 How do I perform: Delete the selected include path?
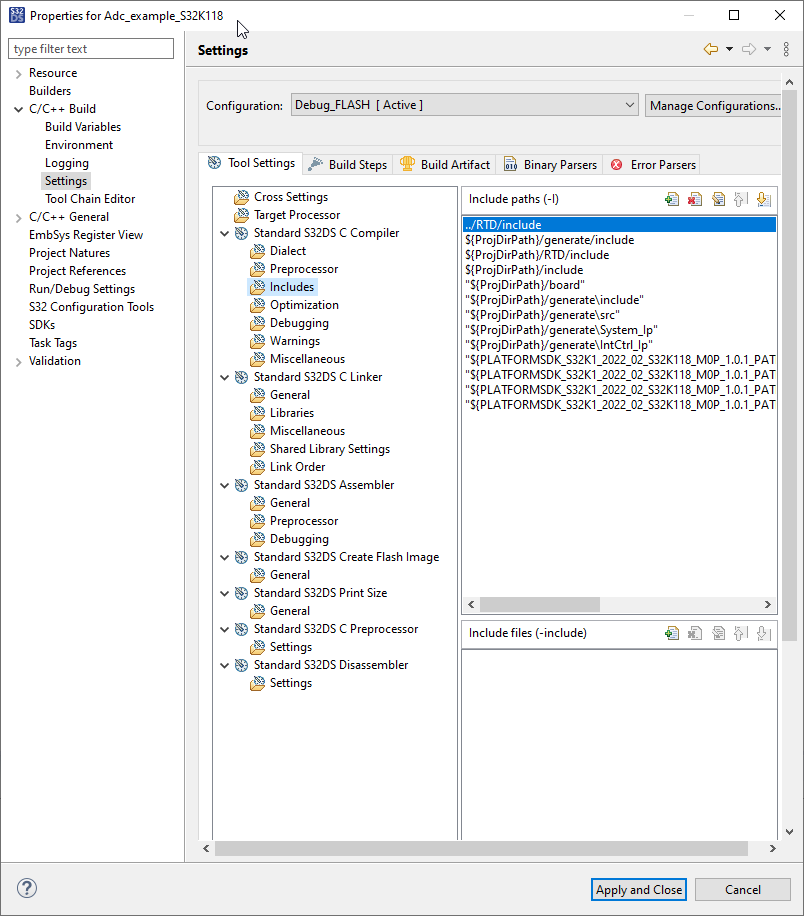695,200
